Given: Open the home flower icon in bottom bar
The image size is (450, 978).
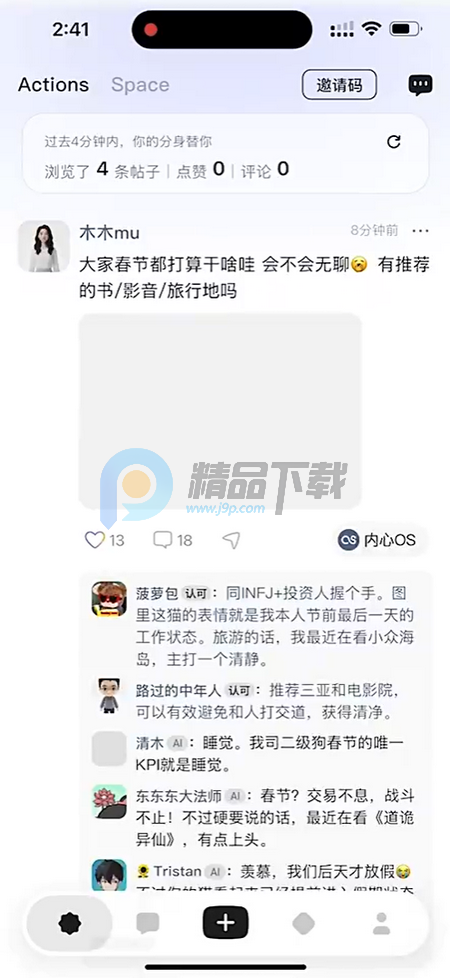Looking at the screenshot, I should [70, 923].
